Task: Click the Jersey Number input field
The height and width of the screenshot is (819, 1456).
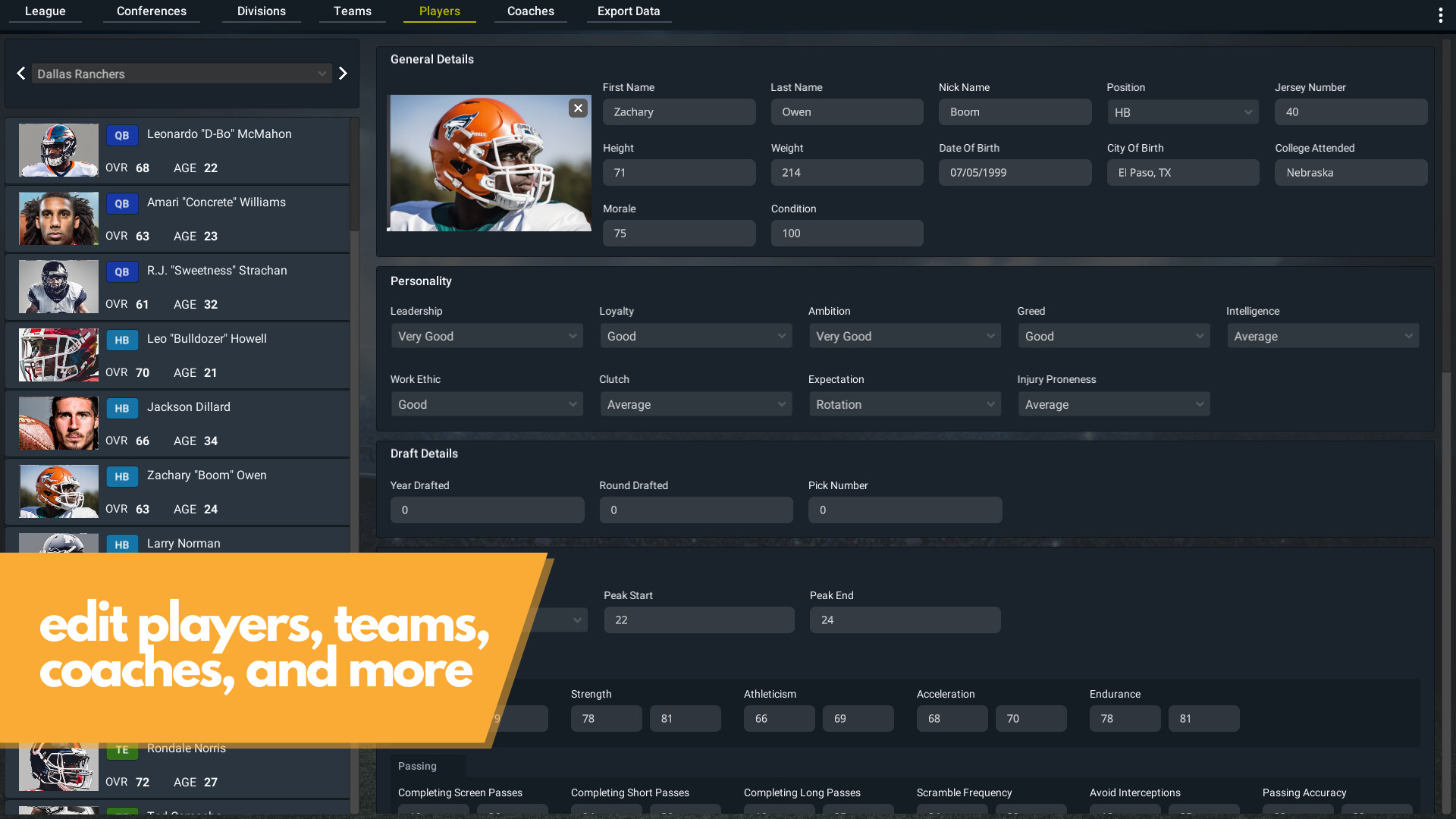Action: [x=1350, y=112]
